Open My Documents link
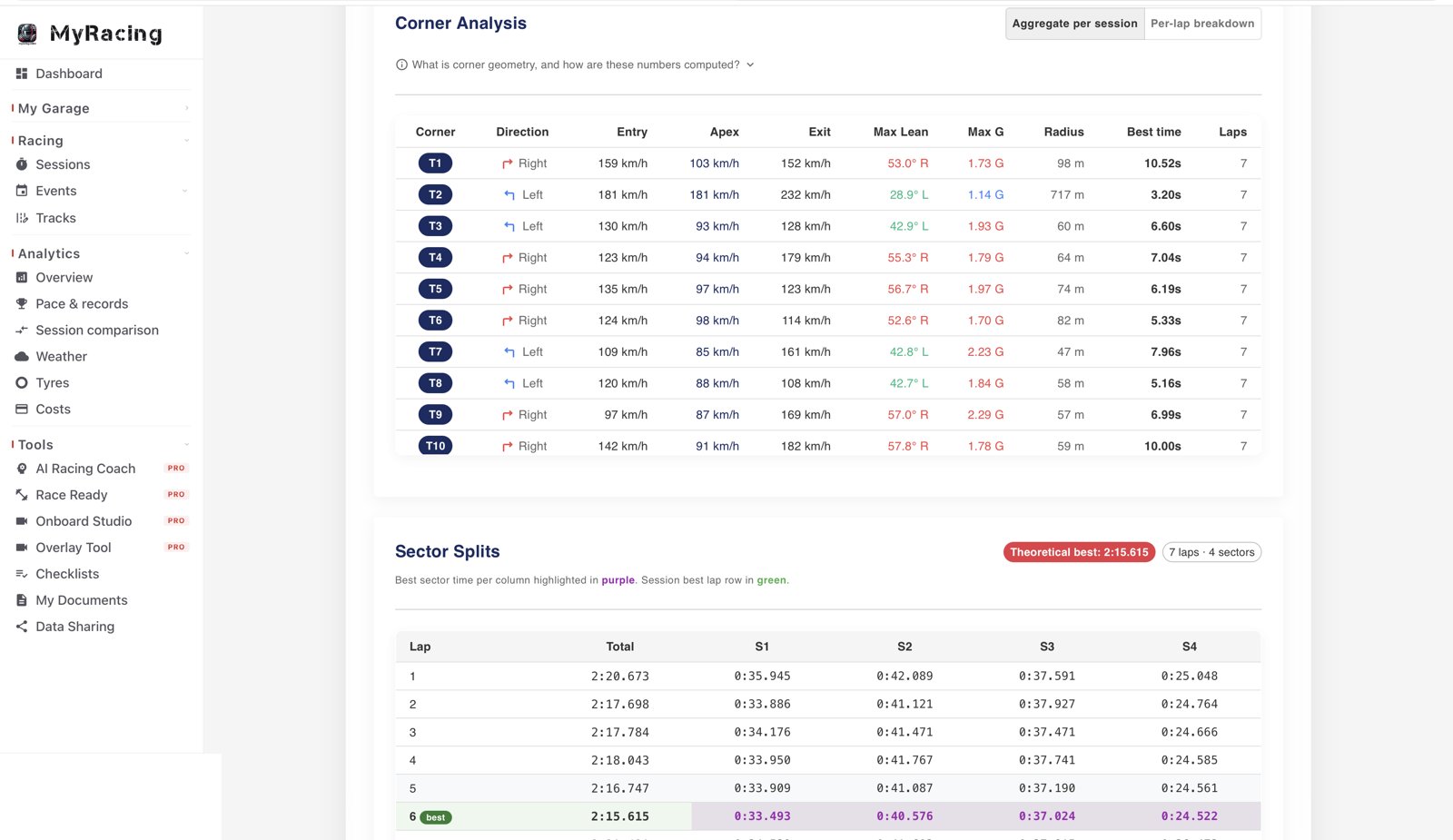1453x840 pixels. tap(82, 600)
